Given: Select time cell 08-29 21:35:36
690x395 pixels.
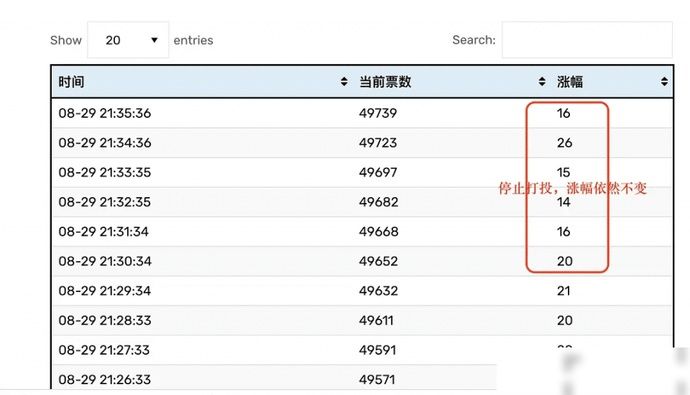Looking at the screenshot, I should click(x=105, y=113).
